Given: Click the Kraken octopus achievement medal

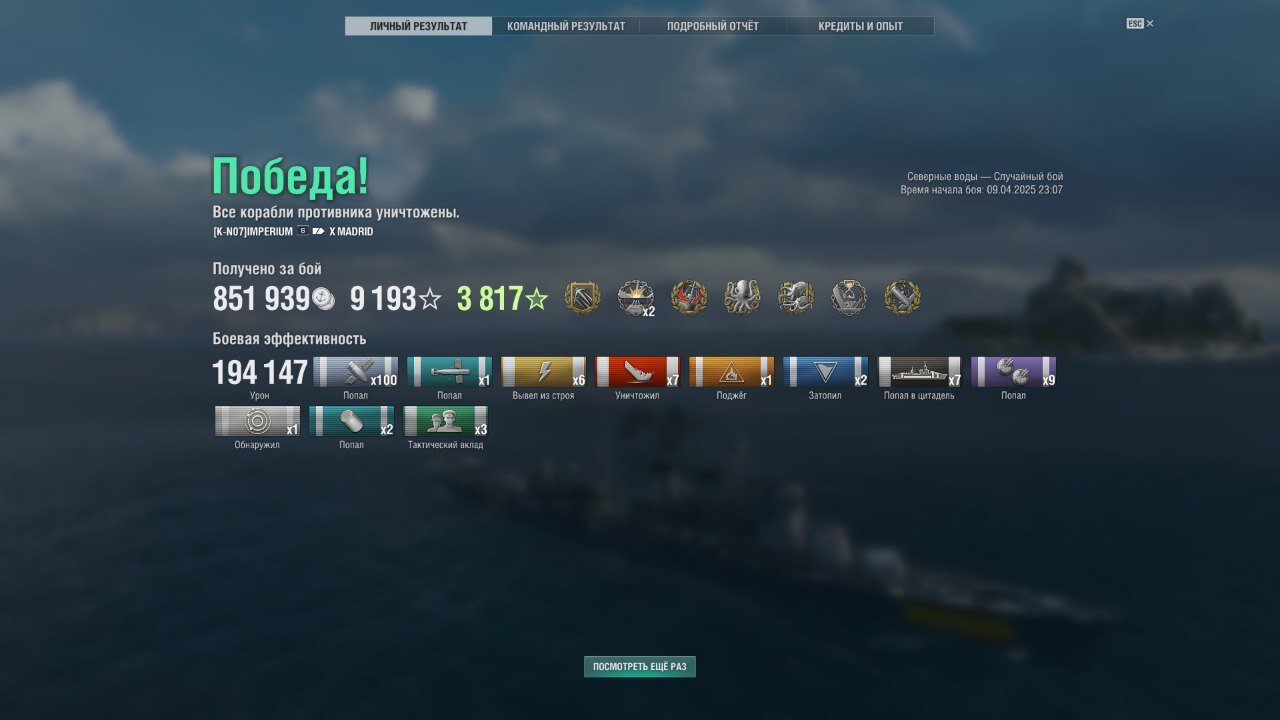Looking at the screenshot, I should (x=742, y=297).
